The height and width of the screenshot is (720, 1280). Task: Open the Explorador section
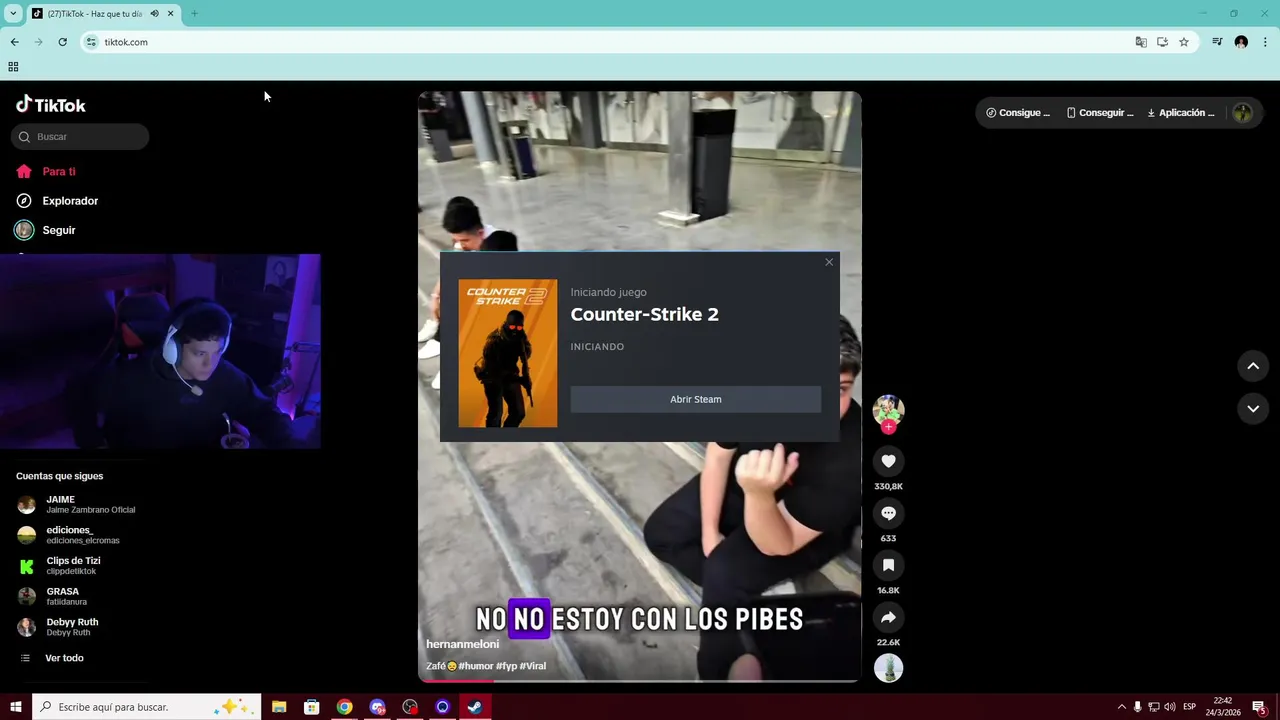point(57,201)
